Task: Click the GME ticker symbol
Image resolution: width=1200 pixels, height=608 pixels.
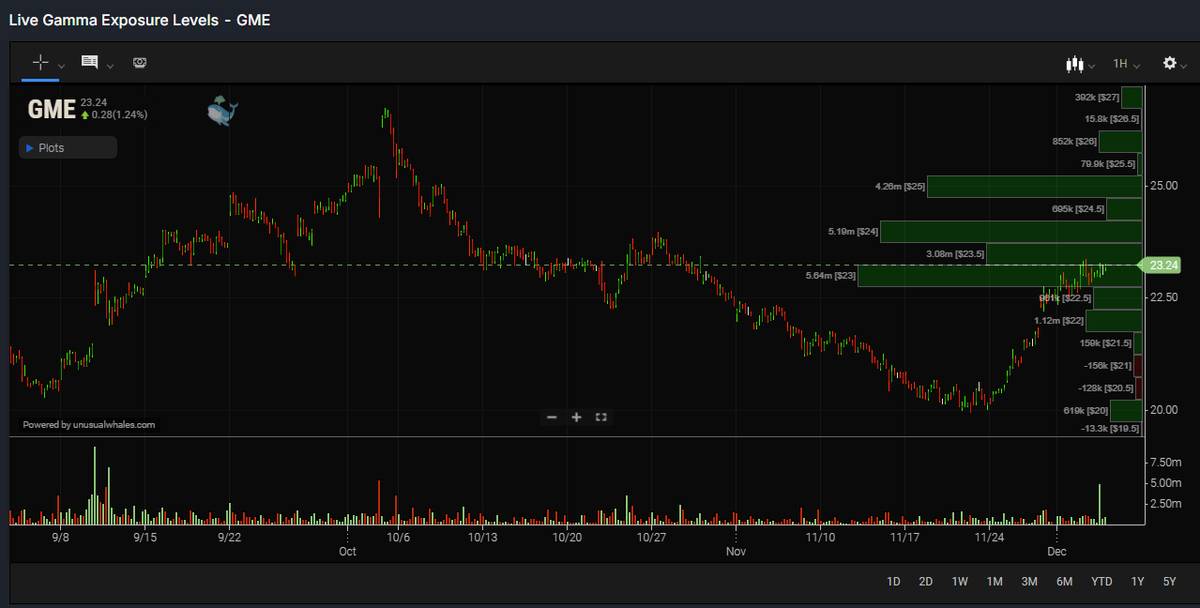Action: 51,110
